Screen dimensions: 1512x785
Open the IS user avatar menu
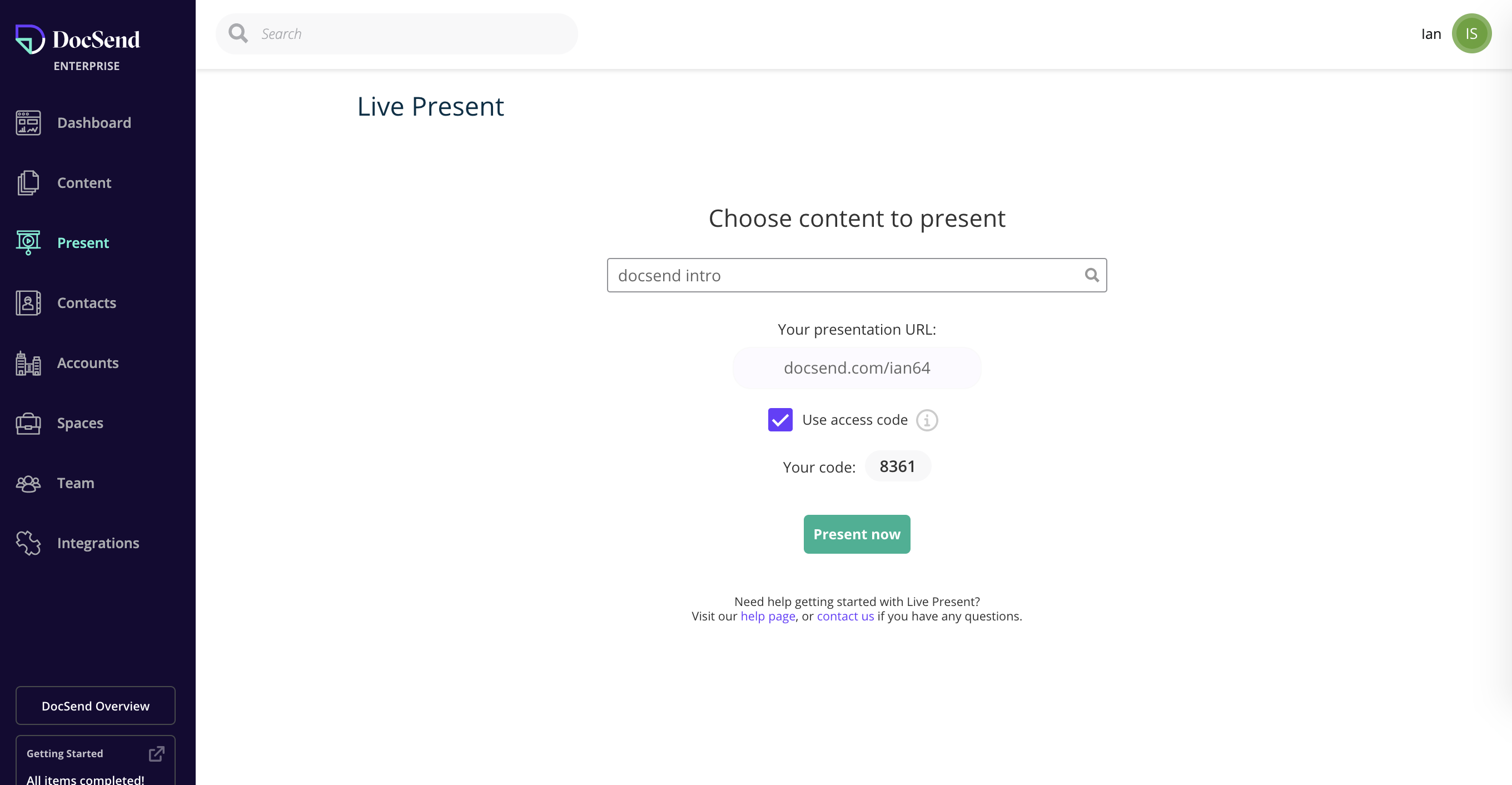point(1471,33)
